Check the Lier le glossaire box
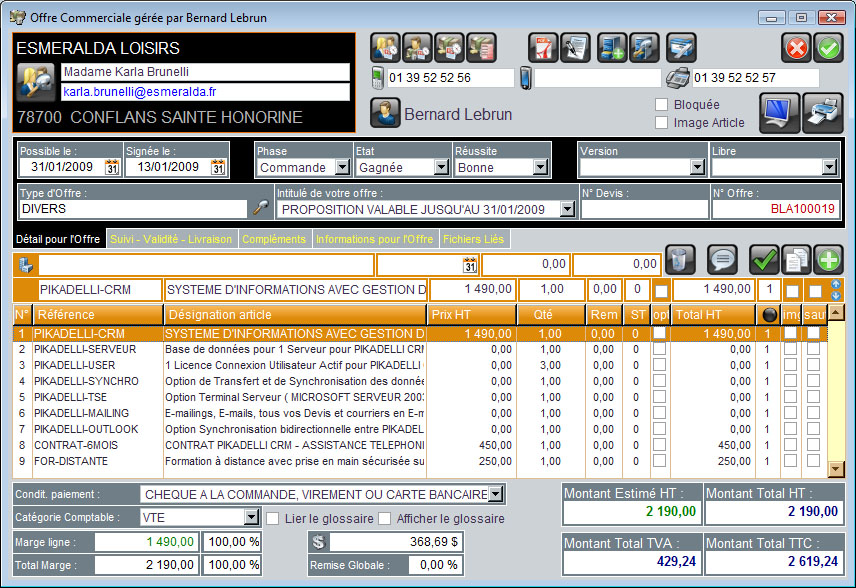Screen dimensions: 856x588 (x=273, y=518)
